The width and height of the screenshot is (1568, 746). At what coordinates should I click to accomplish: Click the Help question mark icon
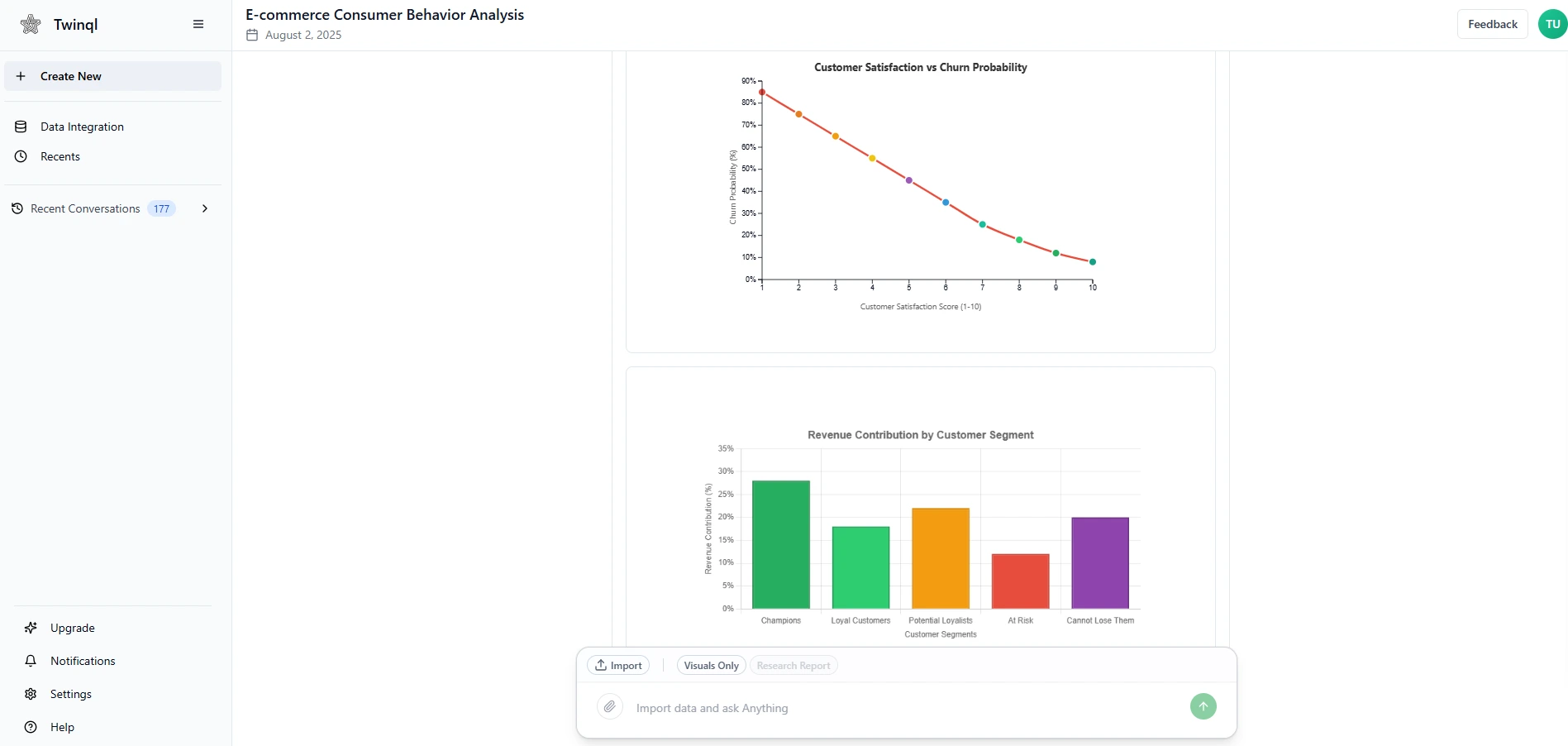pyautogui.click(x=30, y=727)
